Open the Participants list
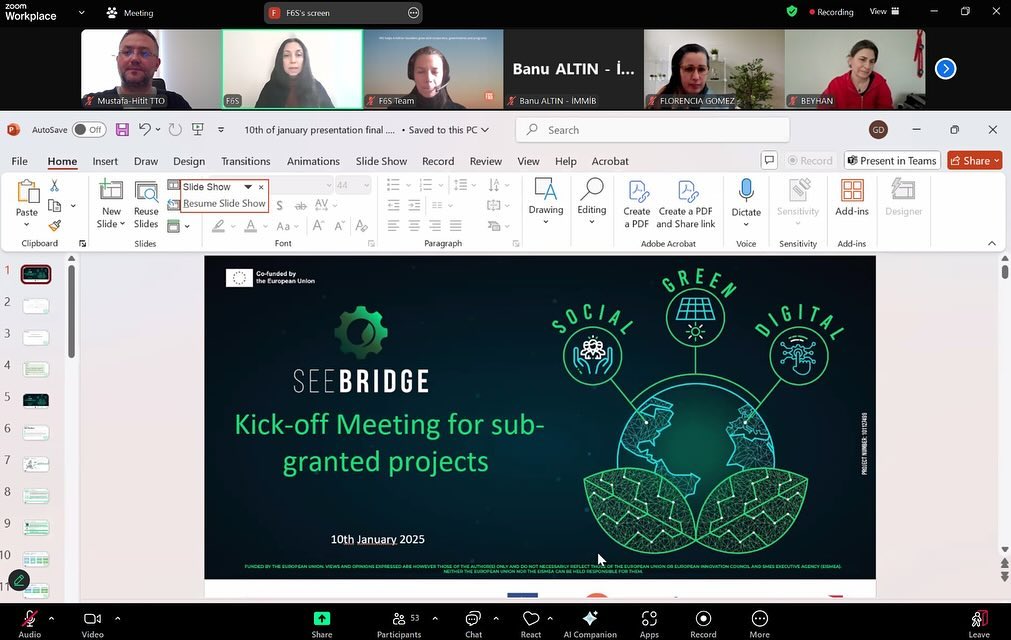 (399, 620)
